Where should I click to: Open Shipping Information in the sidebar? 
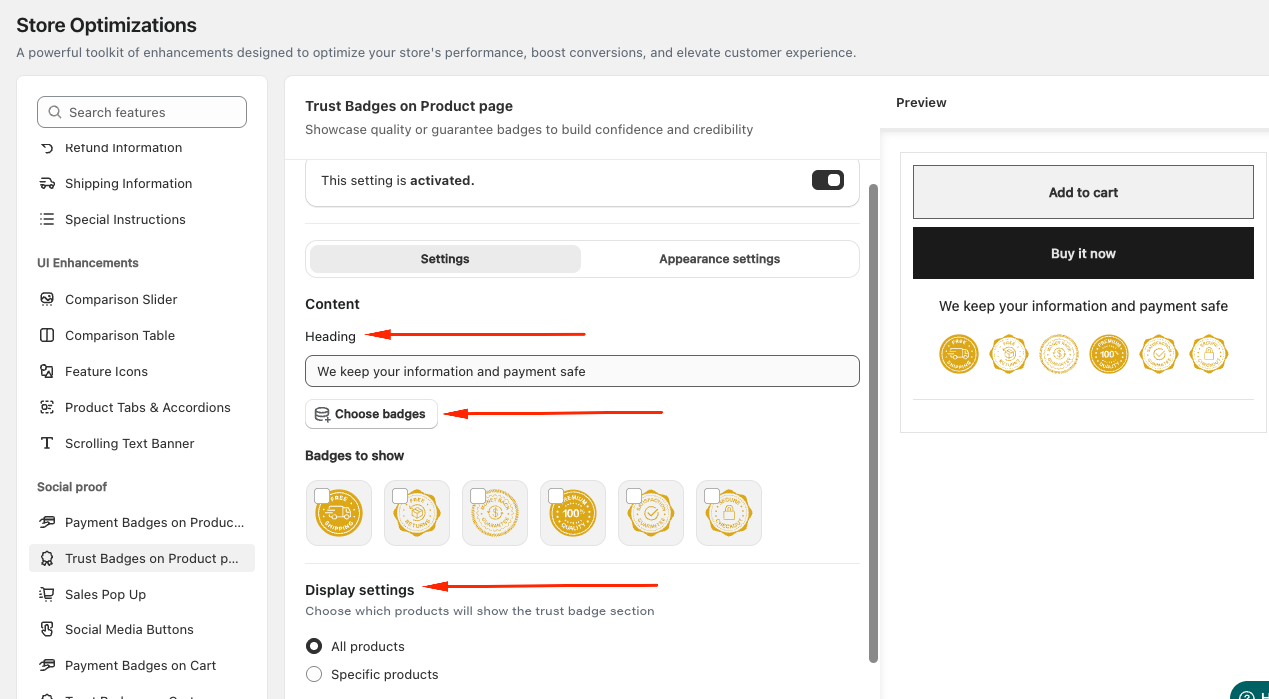pos(142,183)
